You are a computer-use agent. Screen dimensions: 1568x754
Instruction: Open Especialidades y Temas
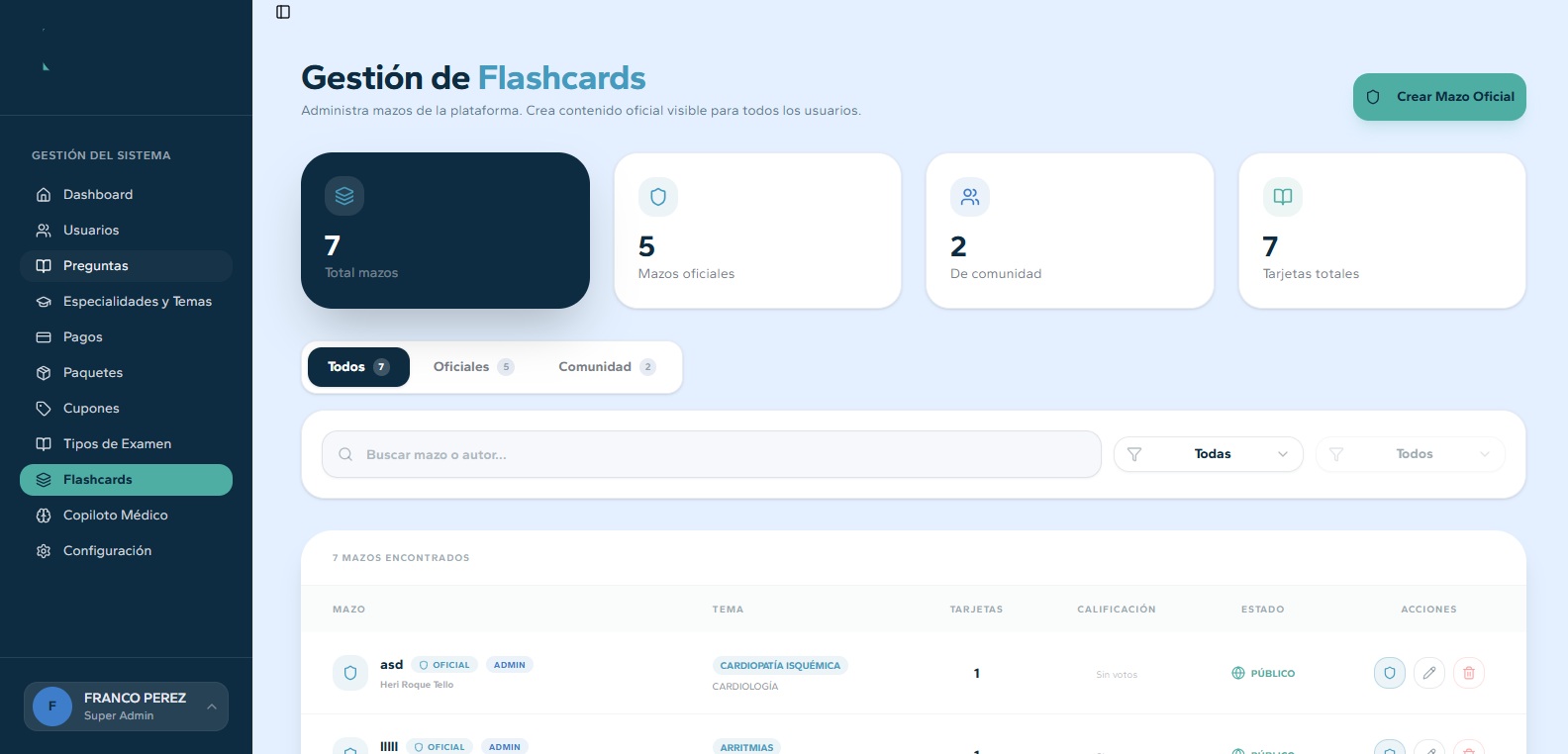(126, 302)
